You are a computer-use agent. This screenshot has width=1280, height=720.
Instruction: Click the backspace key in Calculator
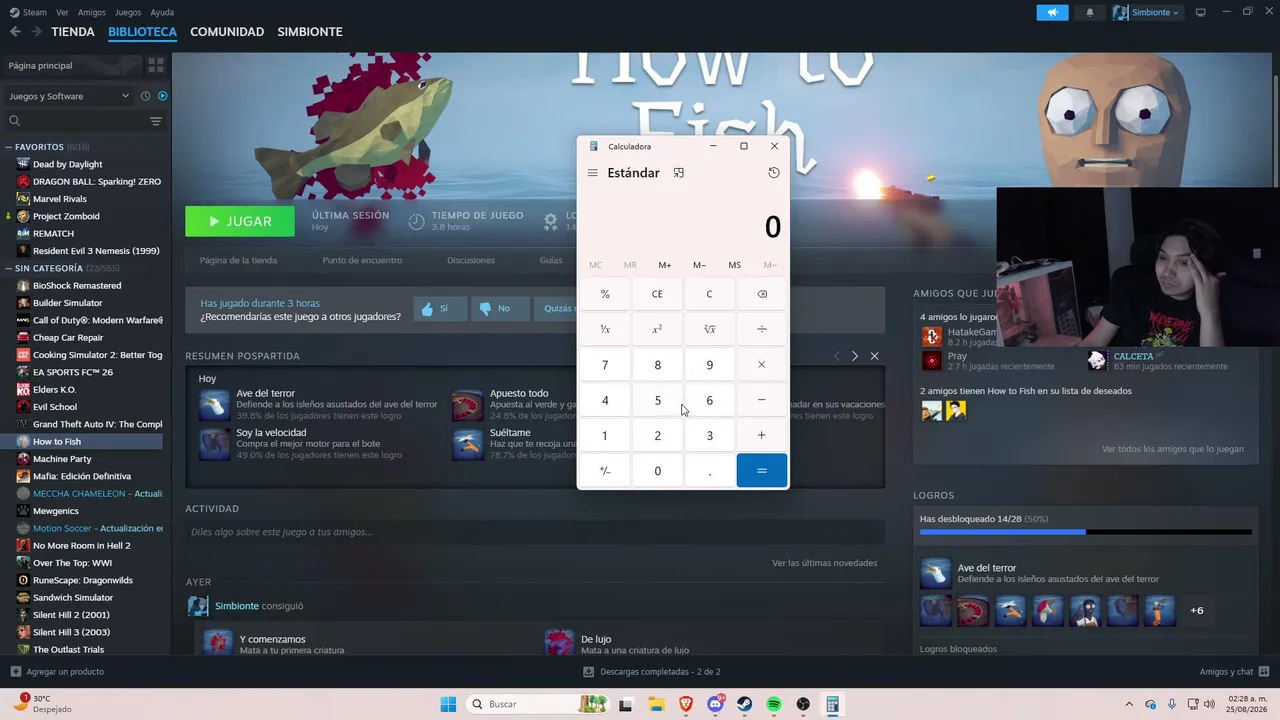point(762,294)
